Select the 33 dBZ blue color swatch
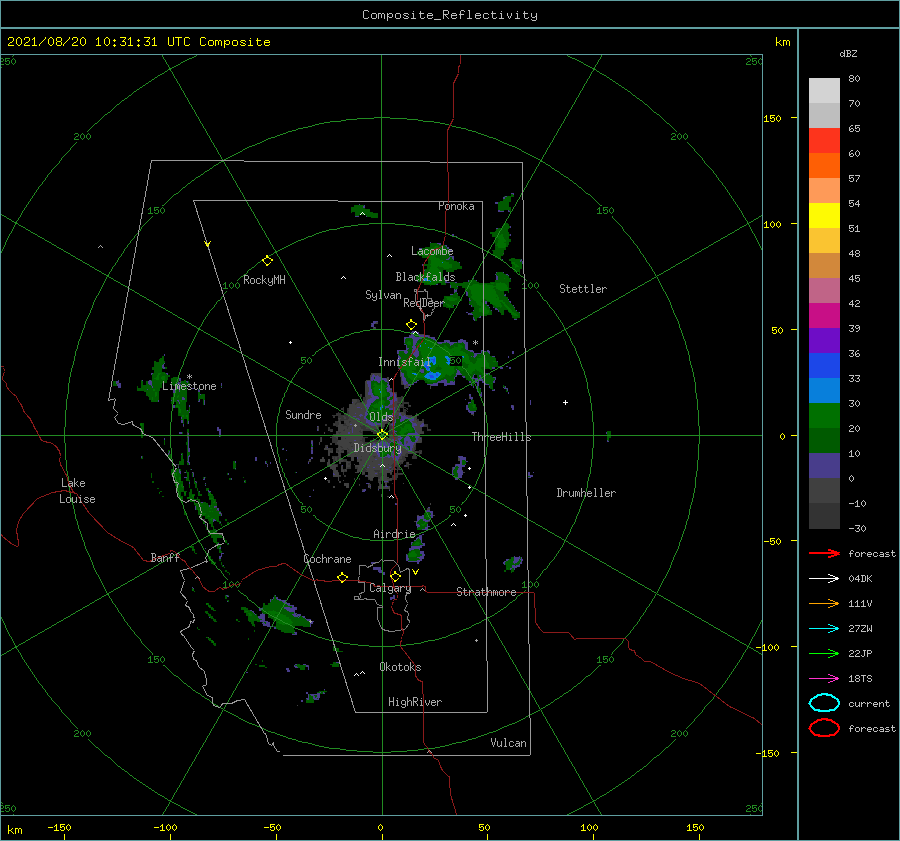The width and height of the screenshot is (900, 841). click(824, 365)
